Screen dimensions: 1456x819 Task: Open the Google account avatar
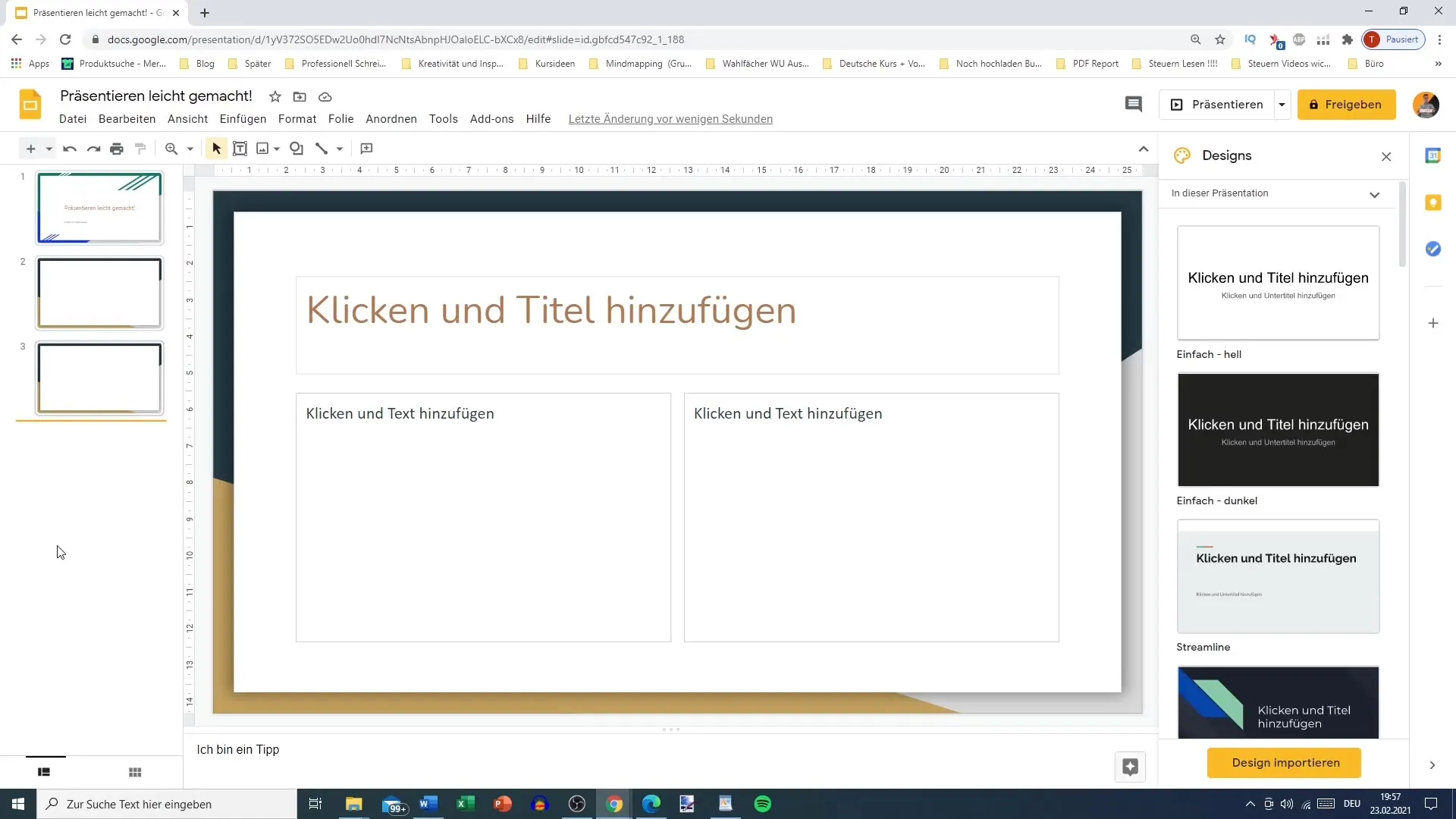coord(1426,105)
